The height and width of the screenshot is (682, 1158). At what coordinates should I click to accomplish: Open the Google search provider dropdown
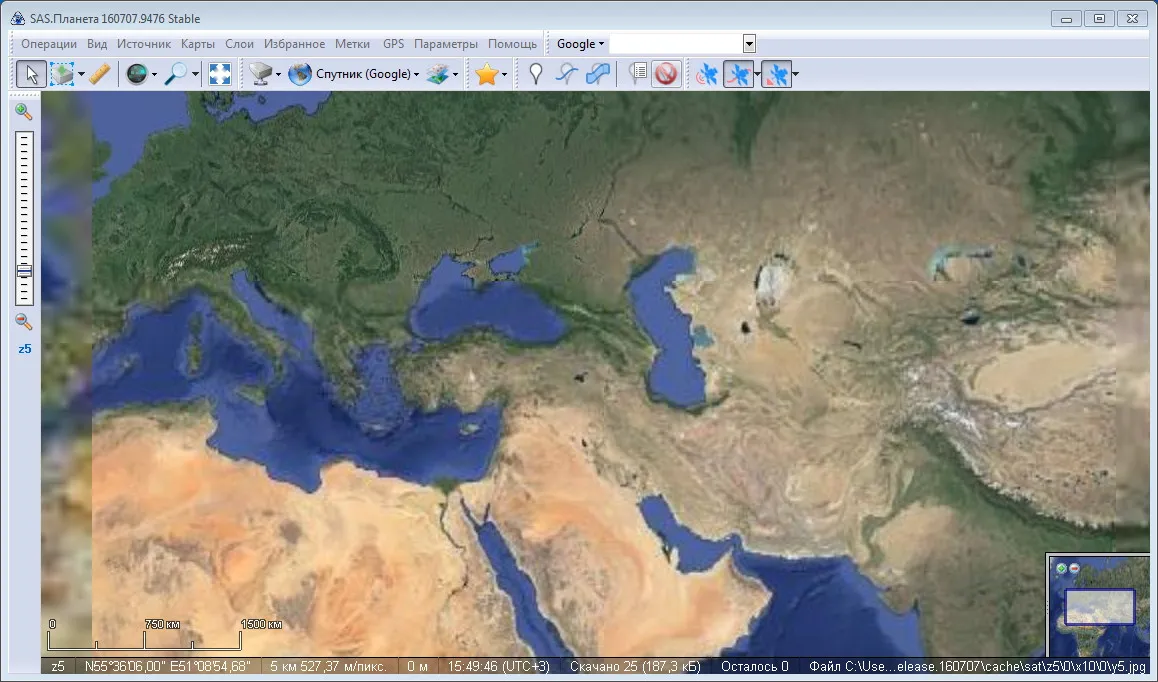[x=580, y=44]
